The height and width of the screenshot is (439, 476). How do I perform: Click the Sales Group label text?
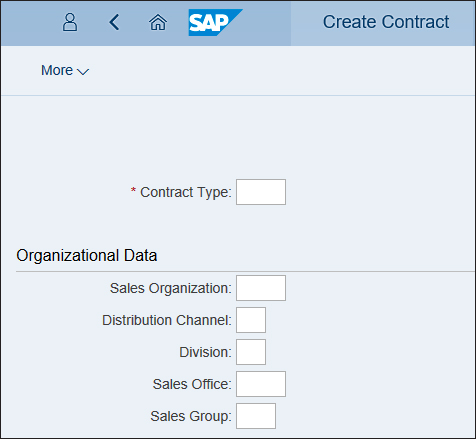click(x=191, y=416)
